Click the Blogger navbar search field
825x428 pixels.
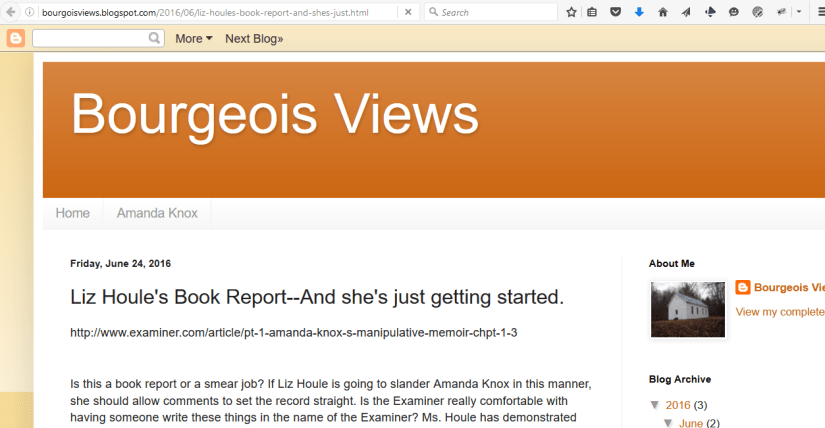tap(90, 38)
